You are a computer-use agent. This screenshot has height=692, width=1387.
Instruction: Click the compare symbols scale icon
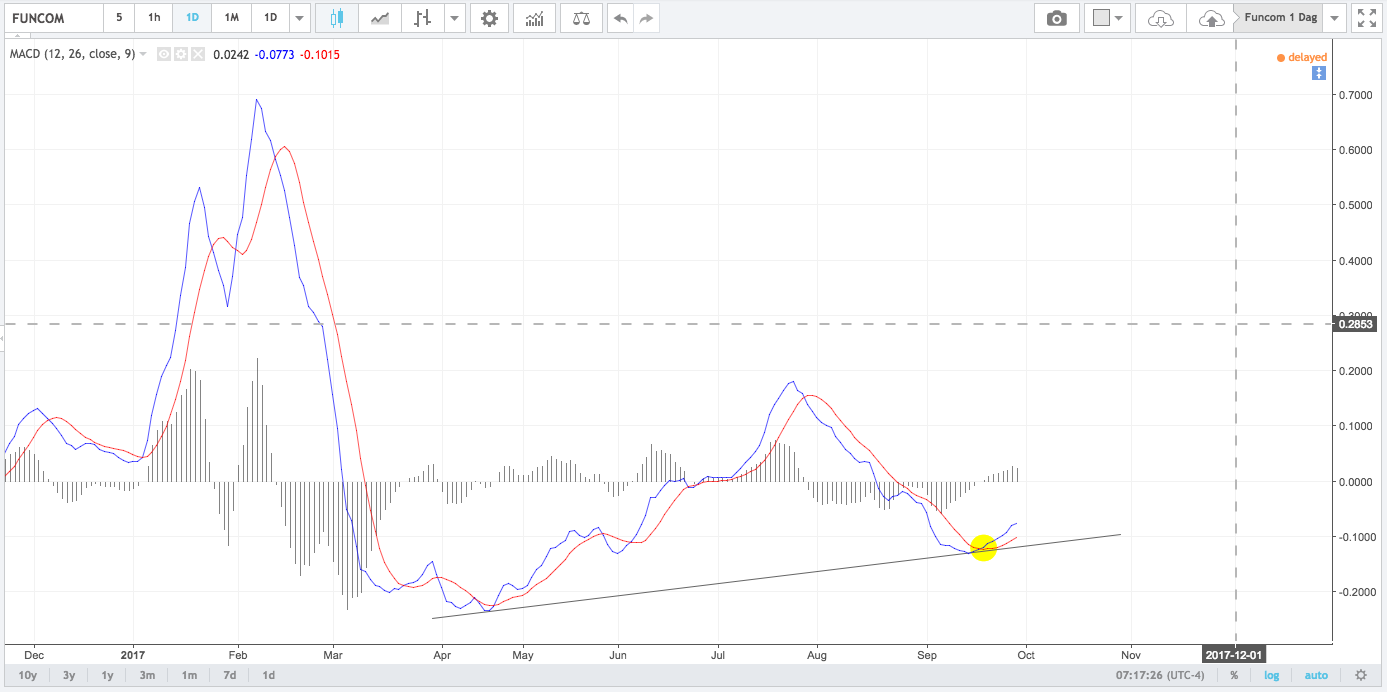(580, 18)
